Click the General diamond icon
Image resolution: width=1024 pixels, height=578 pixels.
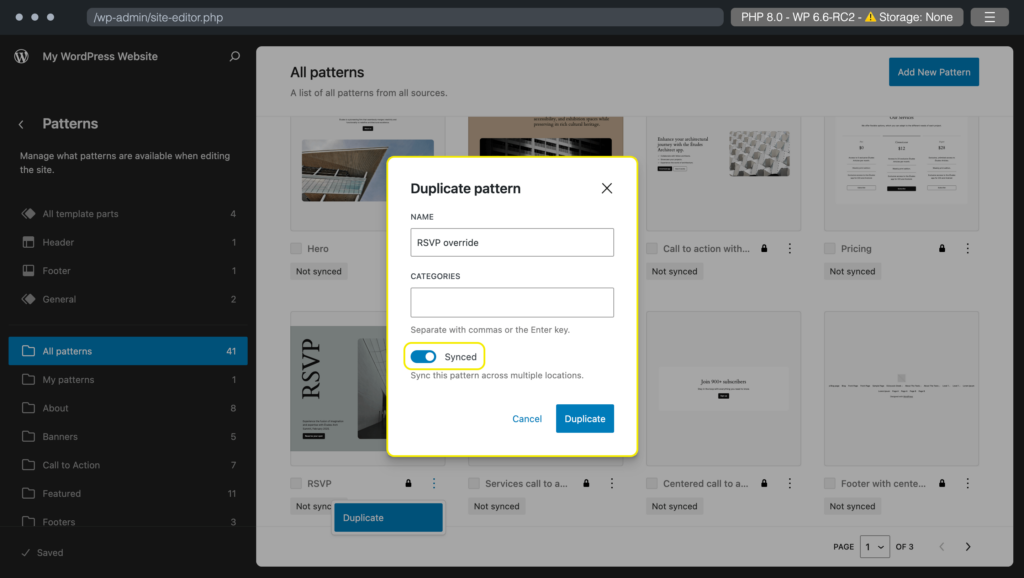(x=28, y=299)
